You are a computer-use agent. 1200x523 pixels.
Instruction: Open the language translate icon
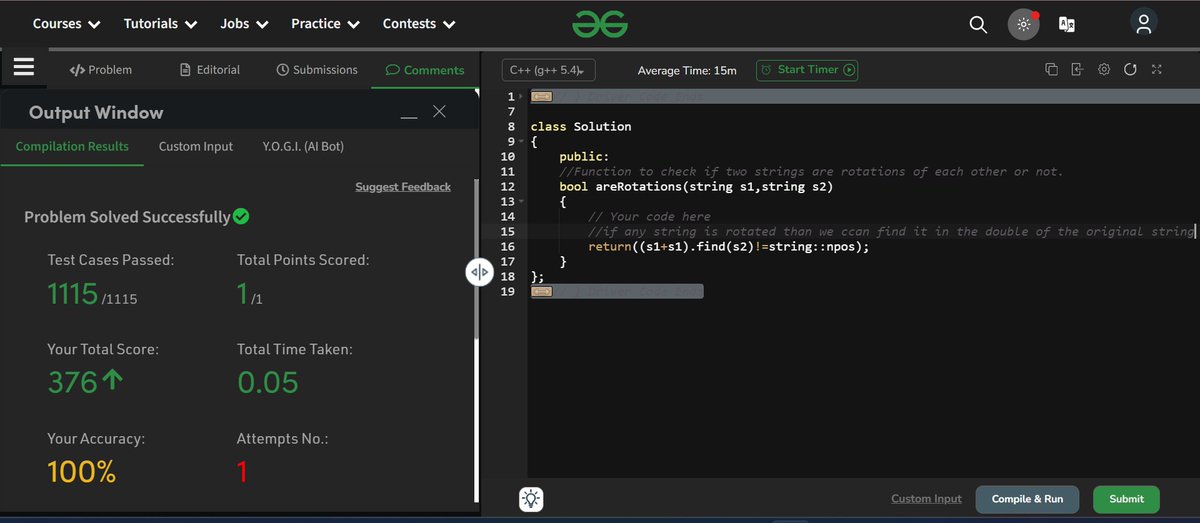pos(1067,24)
